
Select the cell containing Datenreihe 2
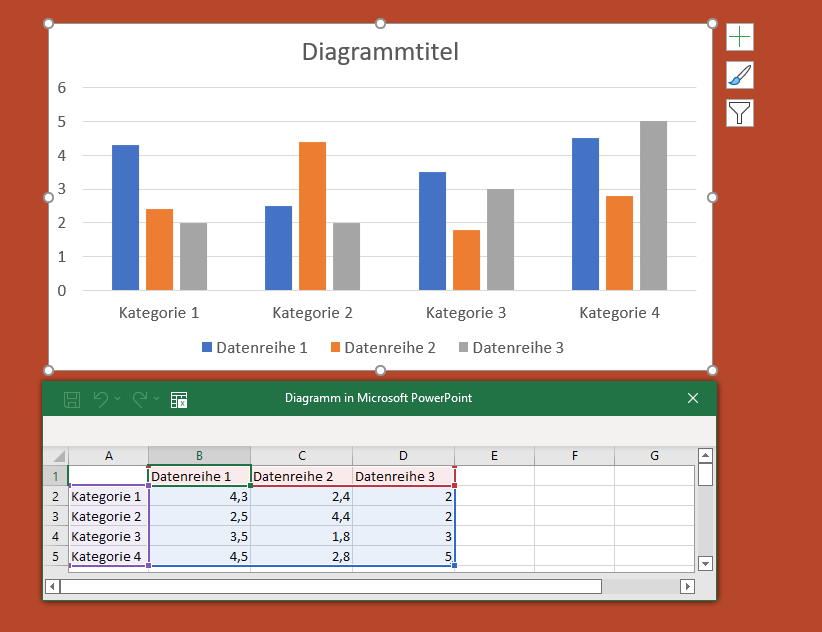coord(301,476)
